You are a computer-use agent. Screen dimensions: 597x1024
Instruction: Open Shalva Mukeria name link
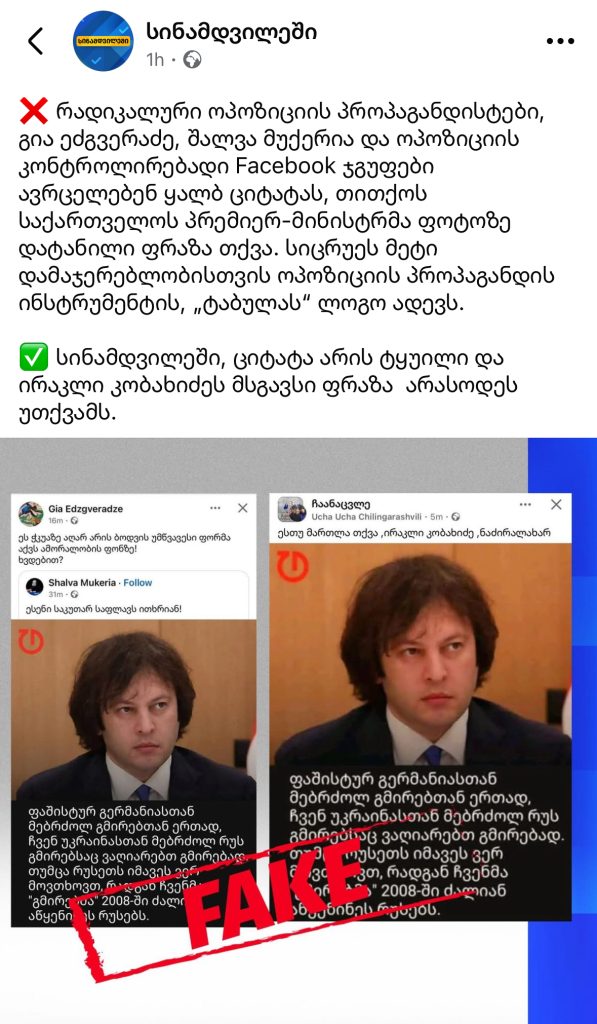pos(83,583)
